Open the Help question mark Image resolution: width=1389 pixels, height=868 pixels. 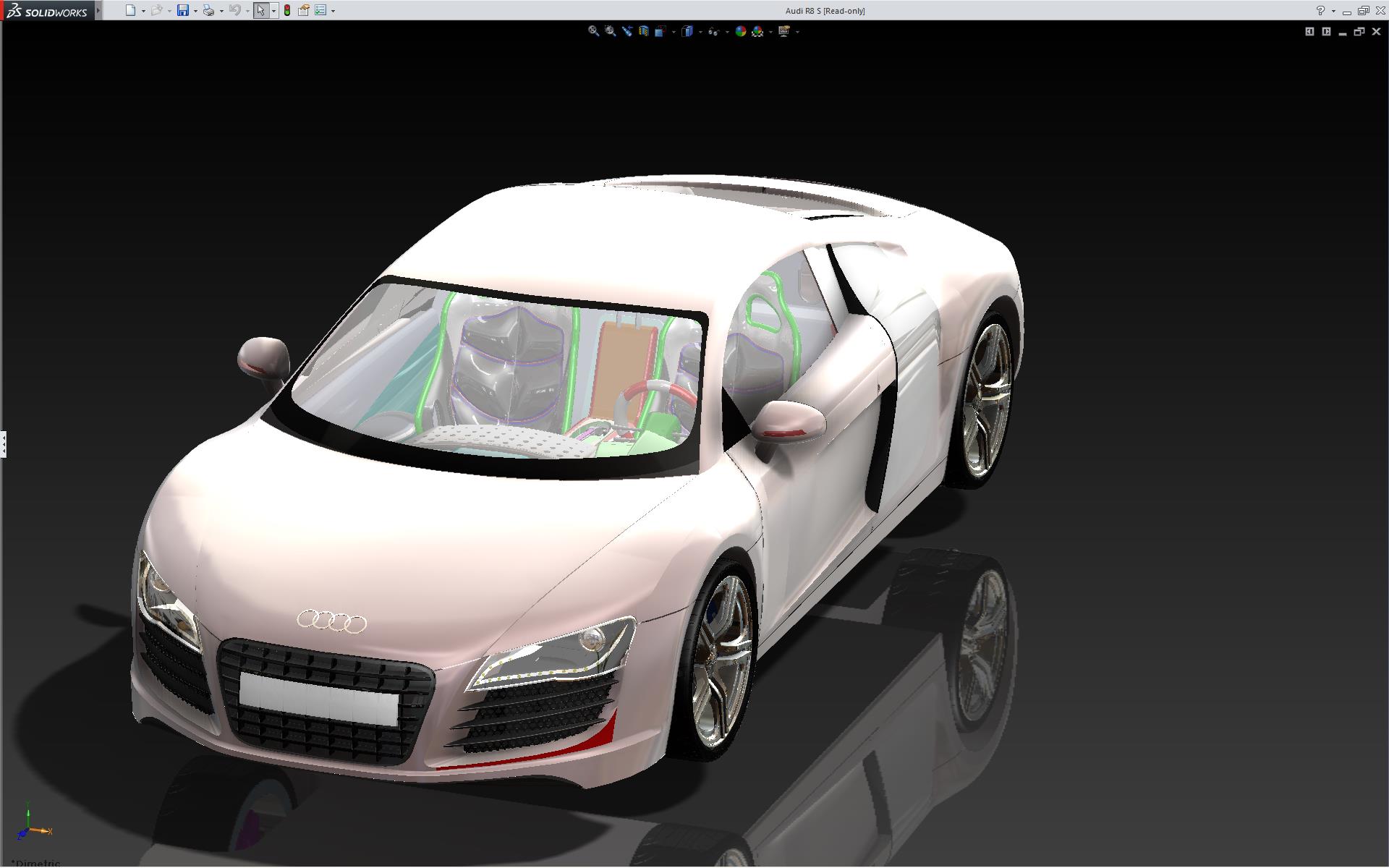point(1320,10)
